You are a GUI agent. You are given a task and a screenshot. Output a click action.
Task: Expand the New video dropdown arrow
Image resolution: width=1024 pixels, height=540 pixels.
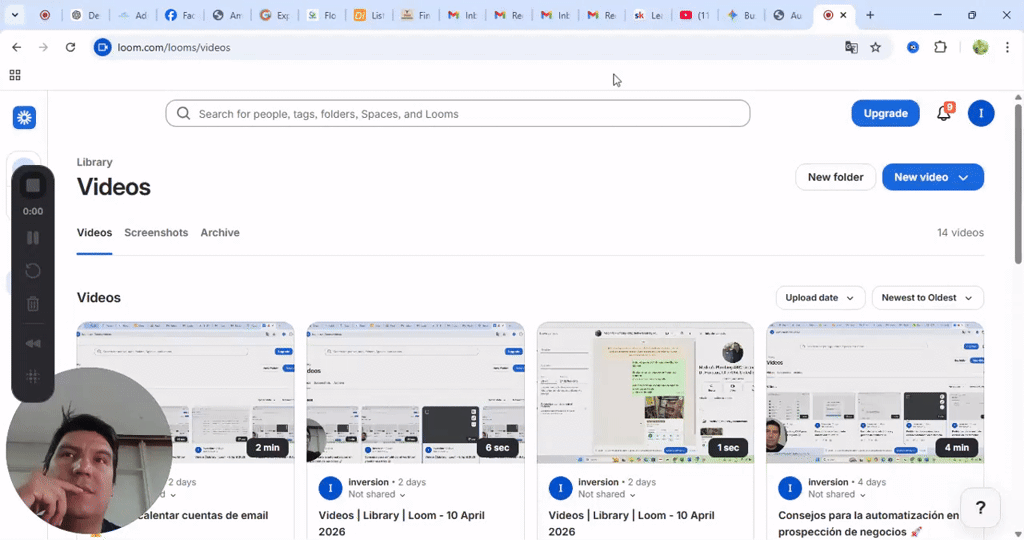coord(964,178)
